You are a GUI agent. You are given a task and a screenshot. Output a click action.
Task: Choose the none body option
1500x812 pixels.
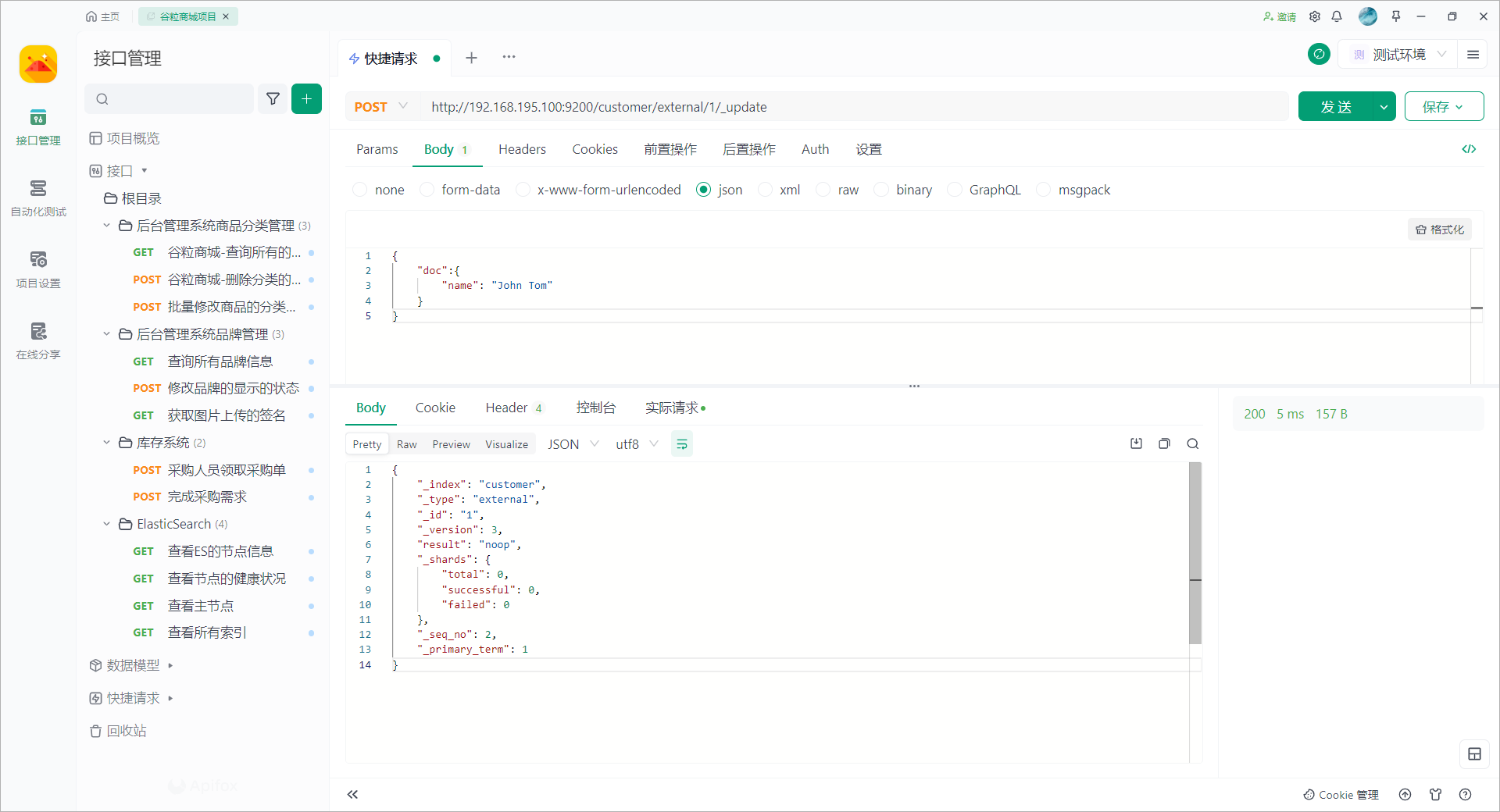(360, 190)
